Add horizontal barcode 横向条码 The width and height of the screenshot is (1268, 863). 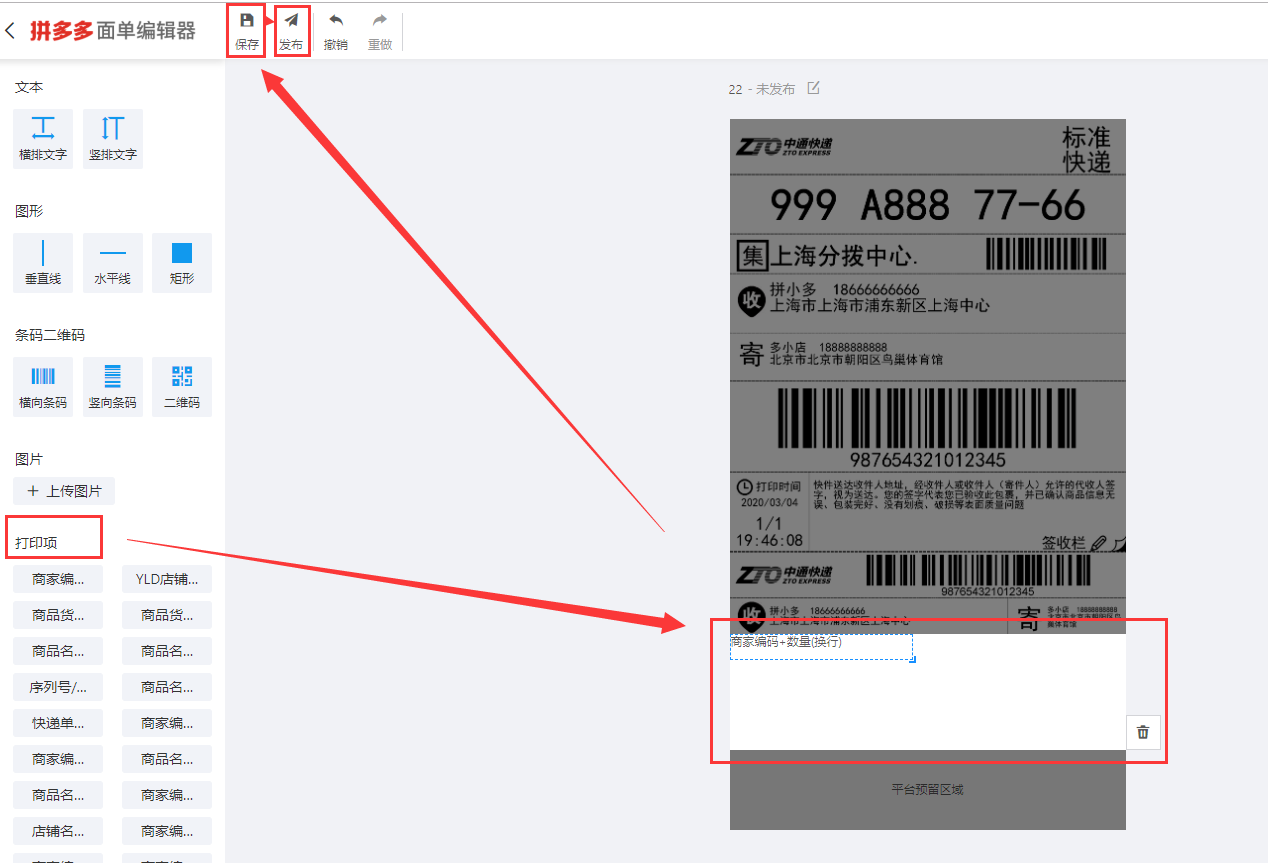[x=43, y=387]
